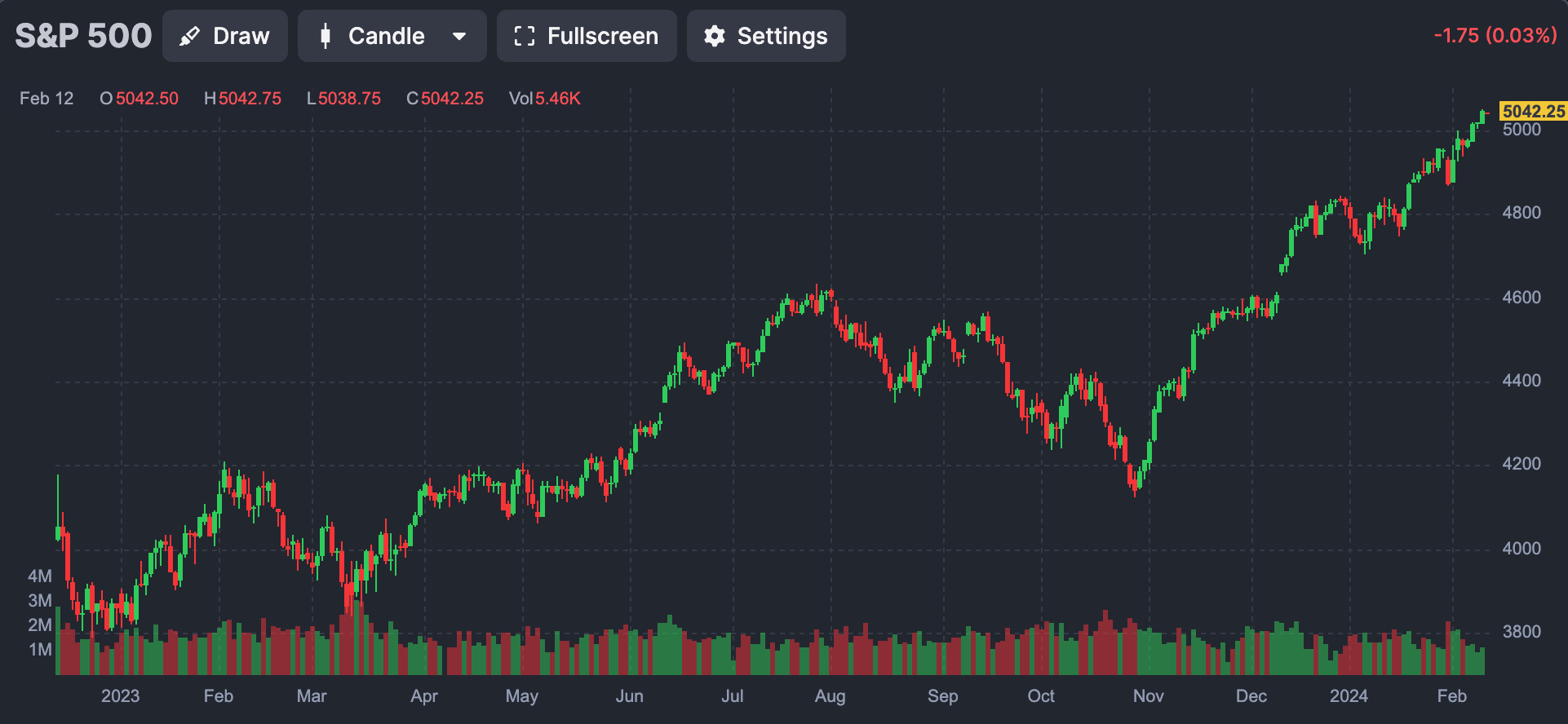The width and height of the screenshot is (1568, 724).
Task: Click the Oct time axis label
Action: click(x=1041, y=696)
